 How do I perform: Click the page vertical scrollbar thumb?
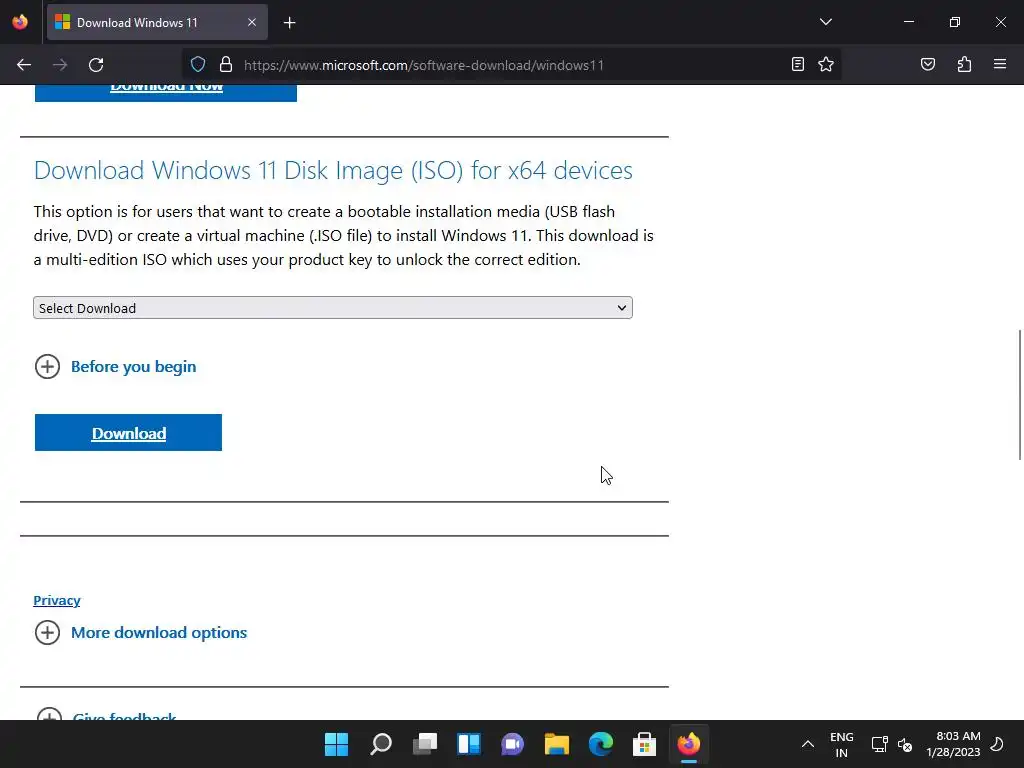click(1020, 395)
